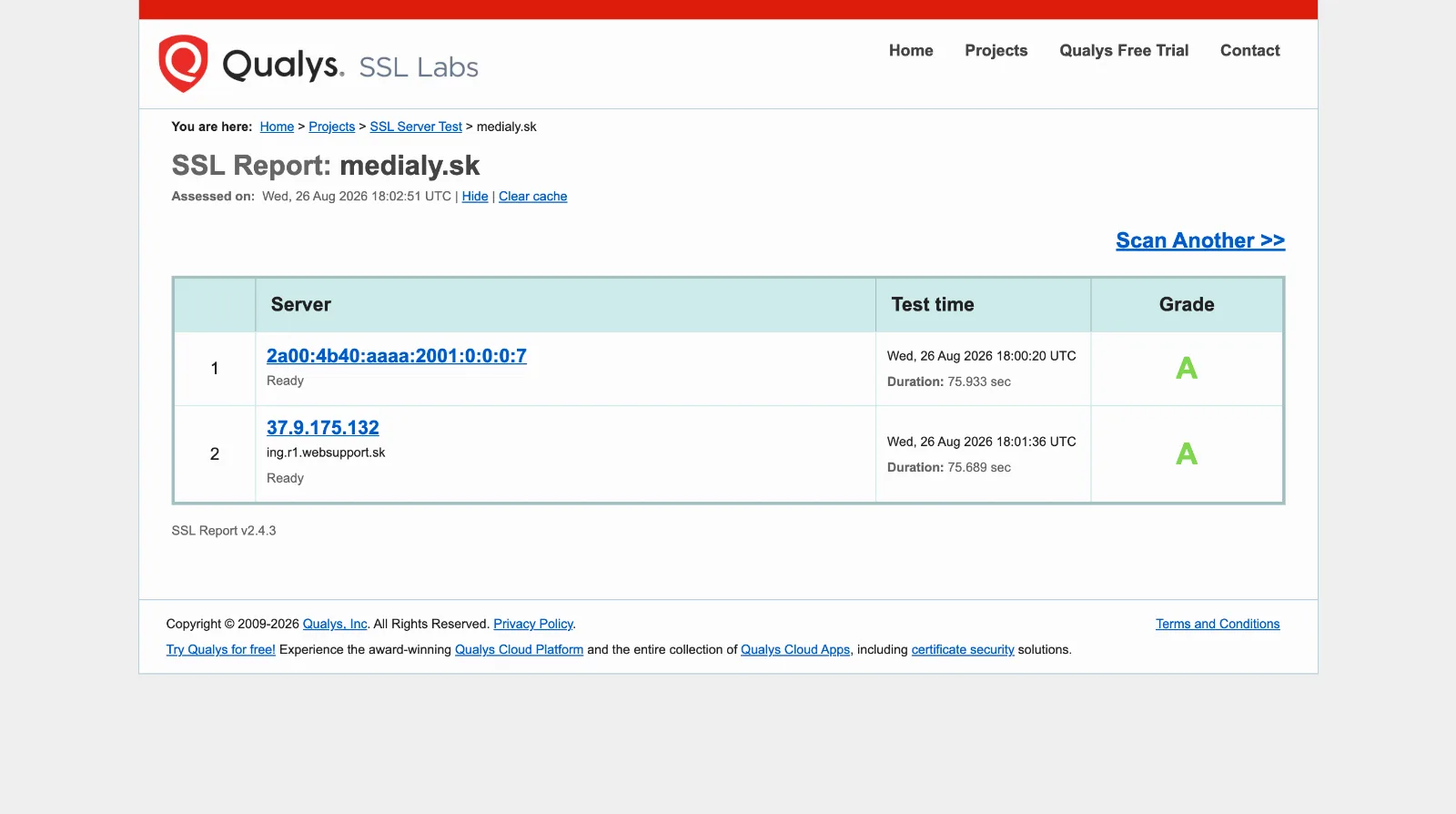Click the SSL Report v2.4.3 text
1456x814 pixels.
224,531
